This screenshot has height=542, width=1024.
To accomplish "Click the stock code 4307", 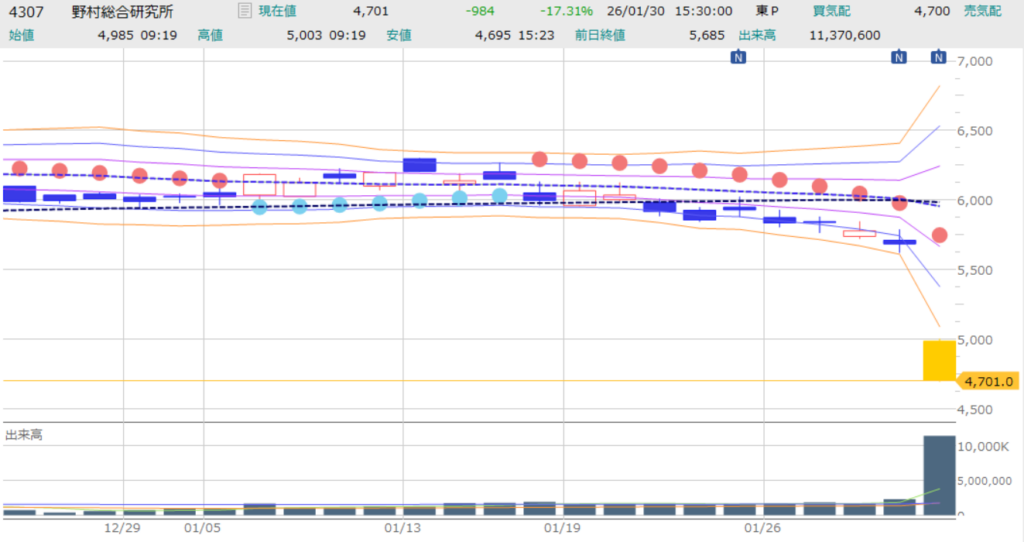I will tap(23, 12).
